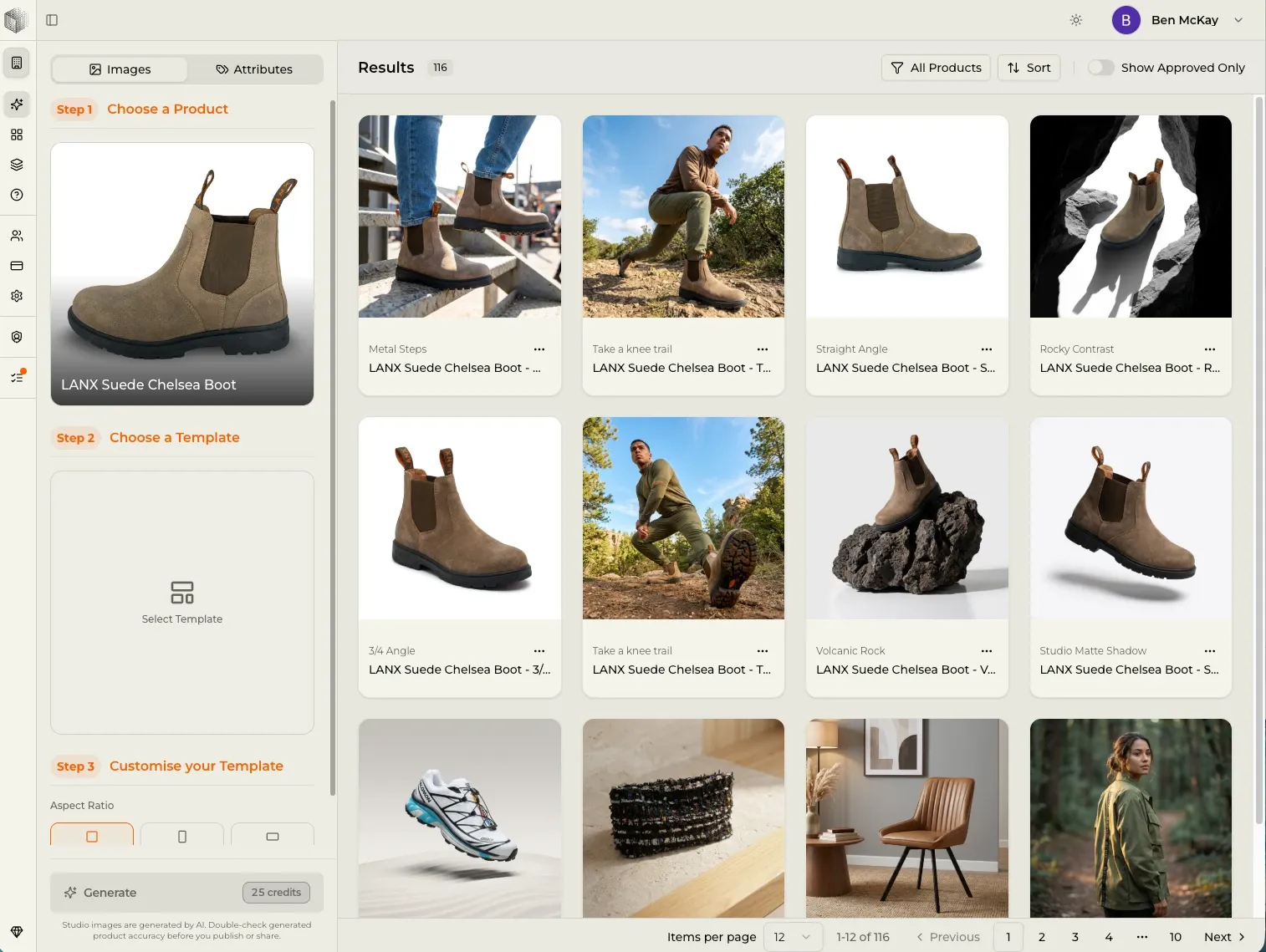Open the shield sidebar icon
Viewport: 1266px width, 952px height.
[x=17, y=337]
